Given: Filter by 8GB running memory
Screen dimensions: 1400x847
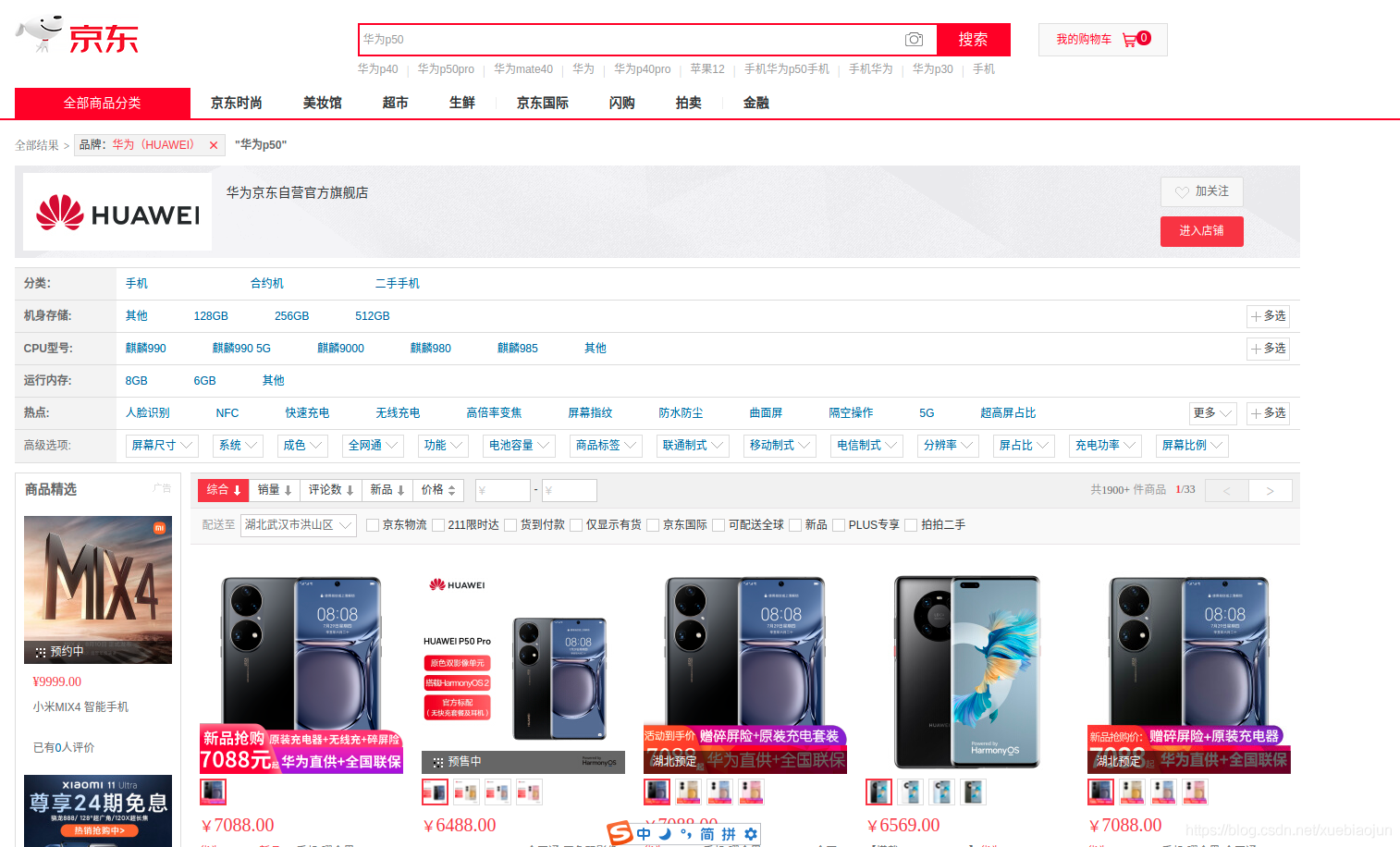Looking at the screenshot, I should point(136,381).
